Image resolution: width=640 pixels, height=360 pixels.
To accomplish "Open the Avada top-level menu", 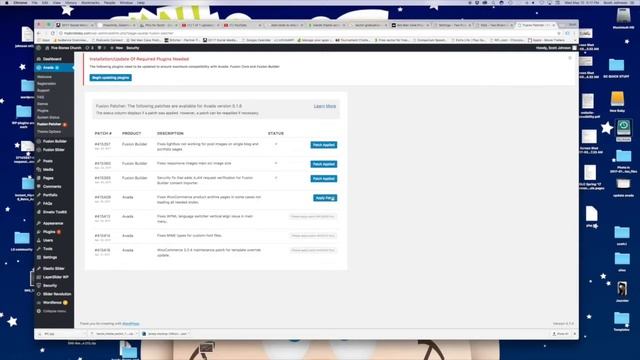I will 54,67.
